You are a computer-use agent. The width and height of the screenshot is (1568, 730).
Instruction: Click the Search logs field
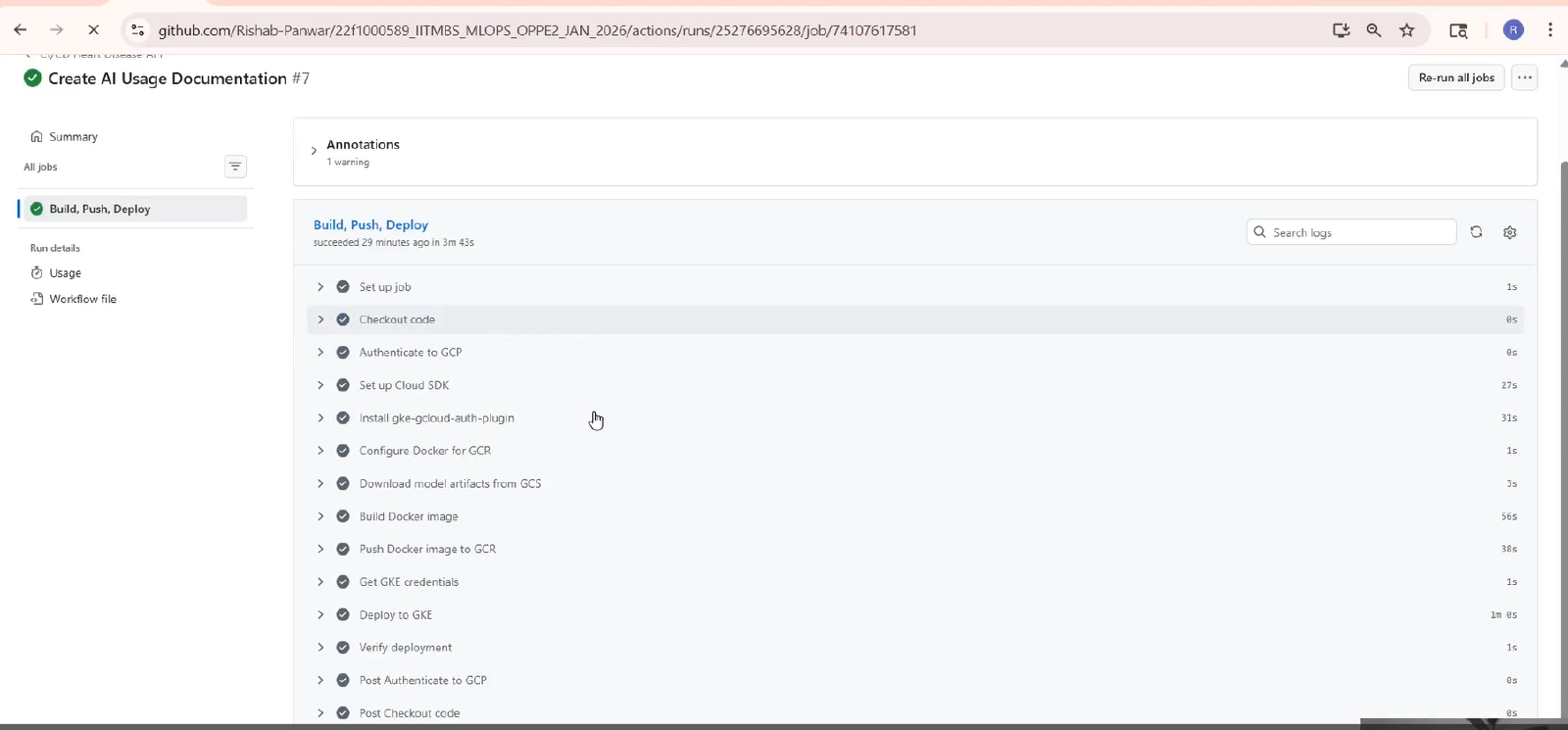coord(1351,232)
